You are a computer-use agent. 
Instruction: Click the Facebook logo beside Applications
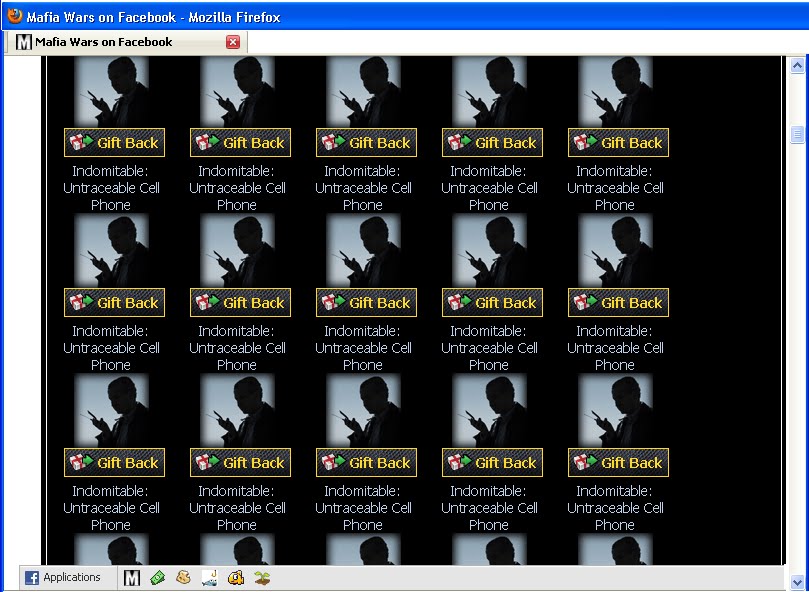pos(32,578)
